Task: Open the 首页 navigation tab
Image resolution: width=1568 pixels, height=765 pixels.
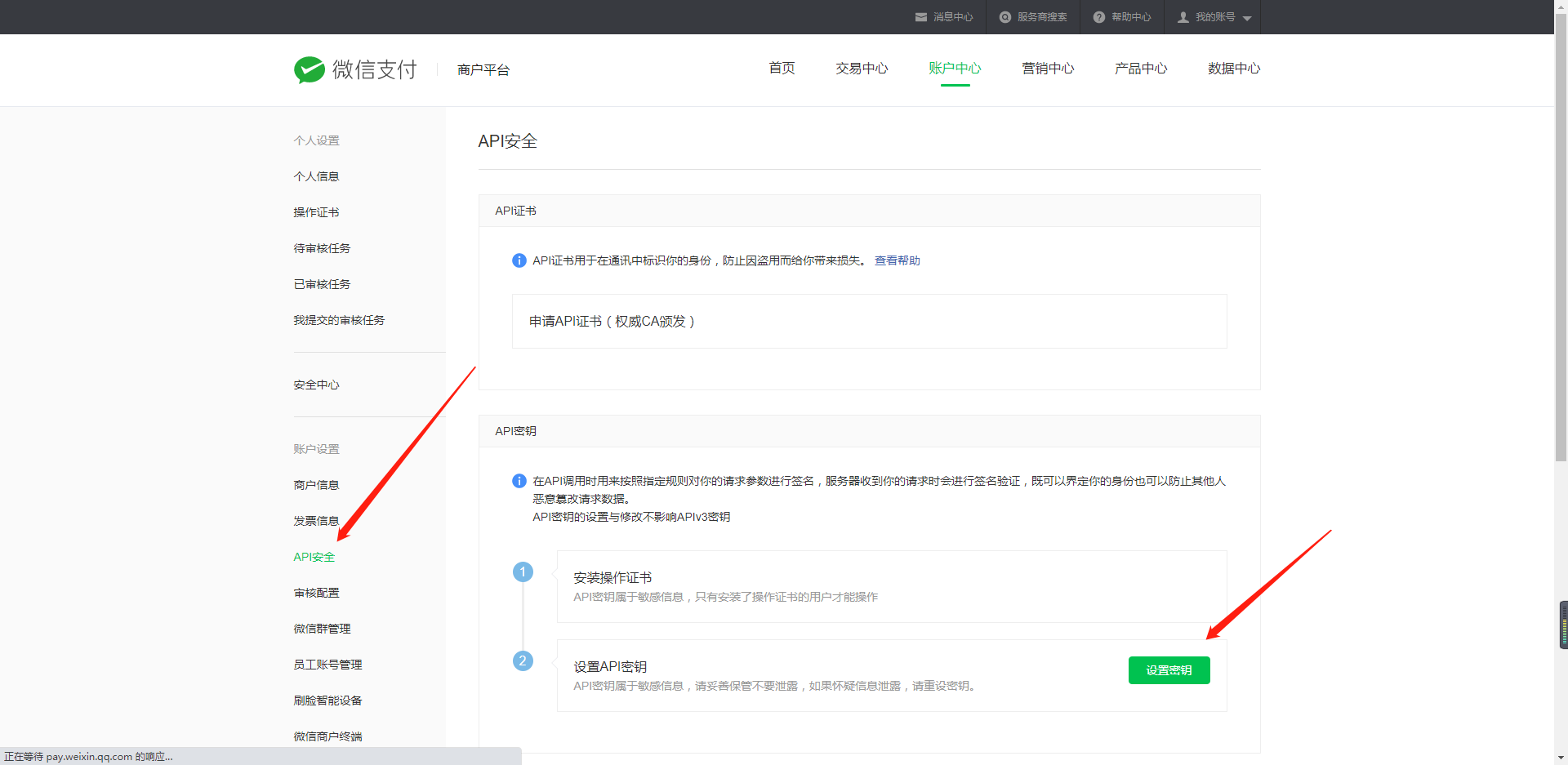Action: click(782, 69)
